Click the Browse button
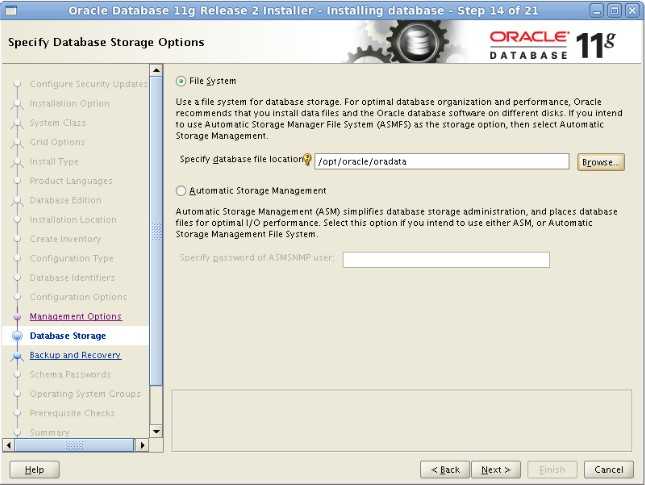Viewport: 645px width, 485px height. point(601,162)
